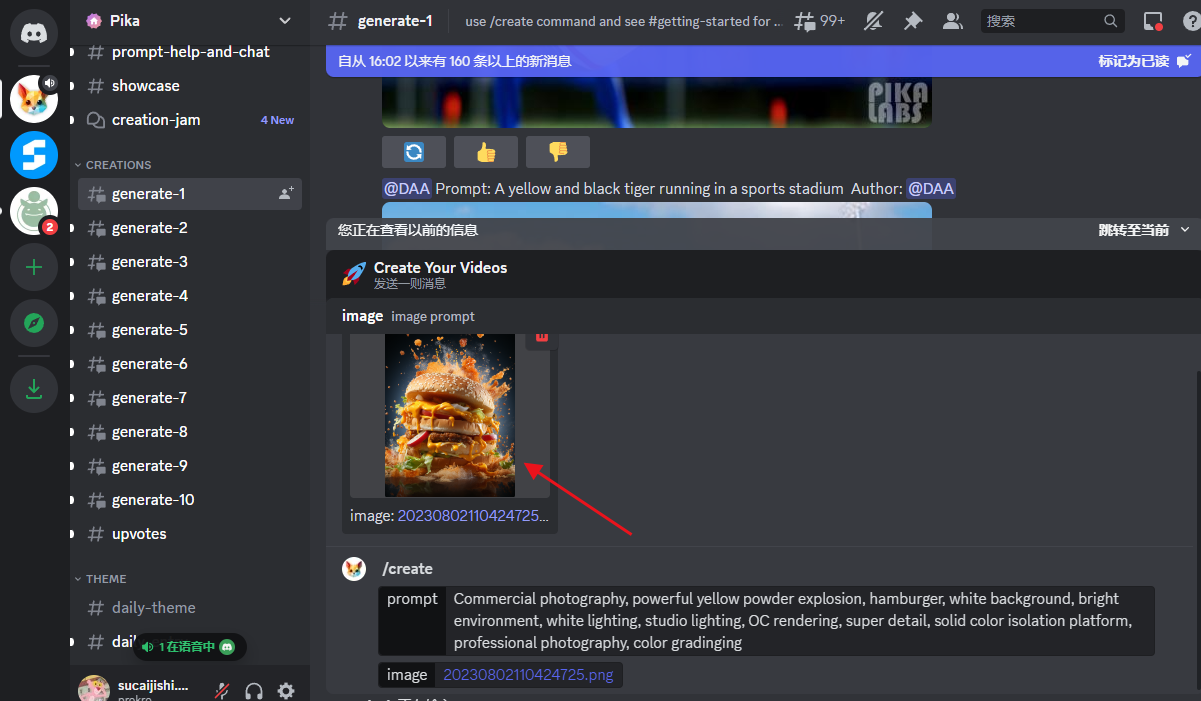Viewport: 1201px width, 701px height.
Task: Collapse the CREATIONS channel category
Action: coord(117,165)
